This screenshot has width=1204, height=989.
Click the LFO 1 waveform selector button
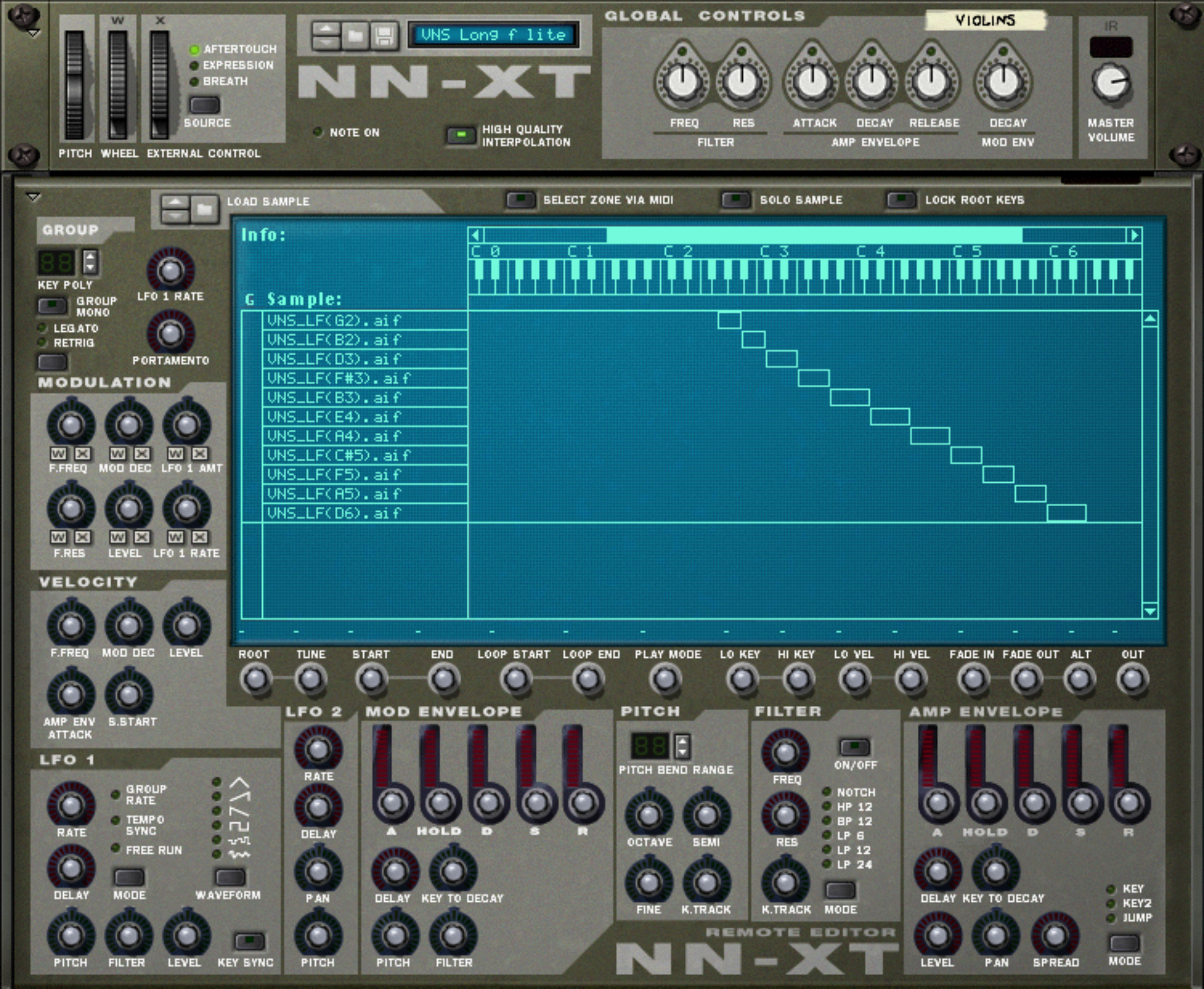[x=230, y=877]
